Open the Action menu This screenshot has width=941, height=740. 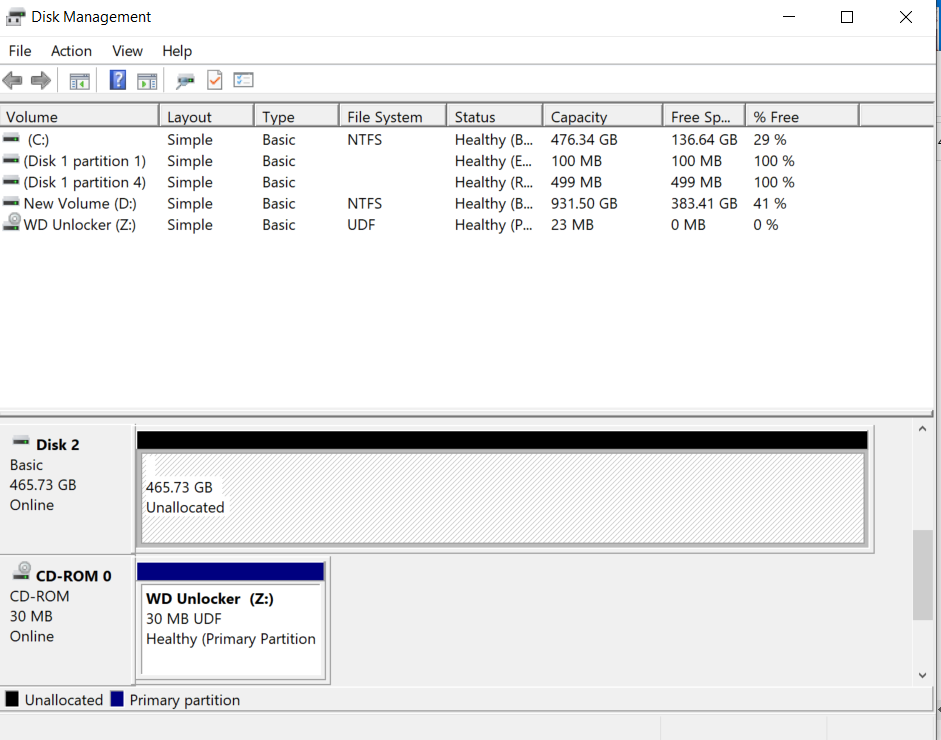tap(71, 51)
